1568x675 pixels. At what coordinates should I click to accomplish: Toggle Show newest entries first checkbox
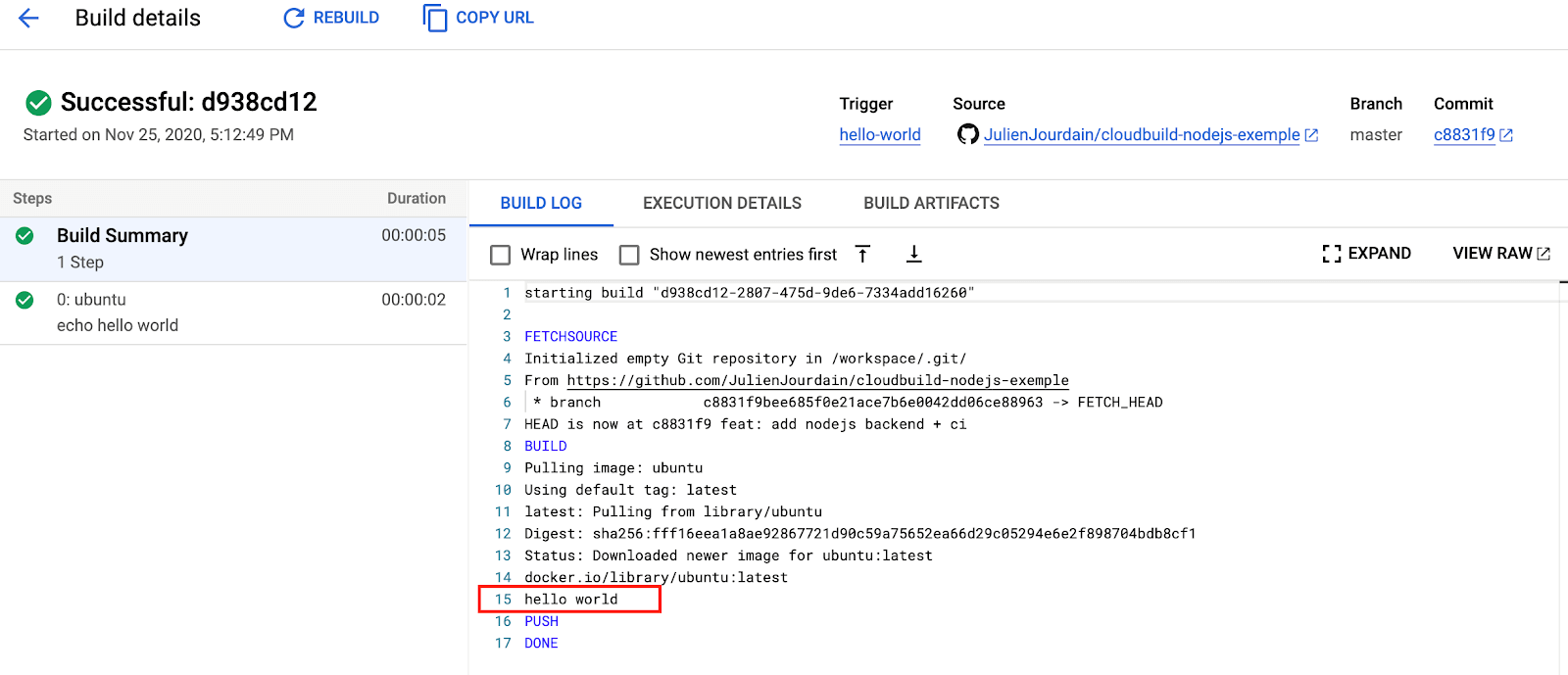(x=629, y=255)
